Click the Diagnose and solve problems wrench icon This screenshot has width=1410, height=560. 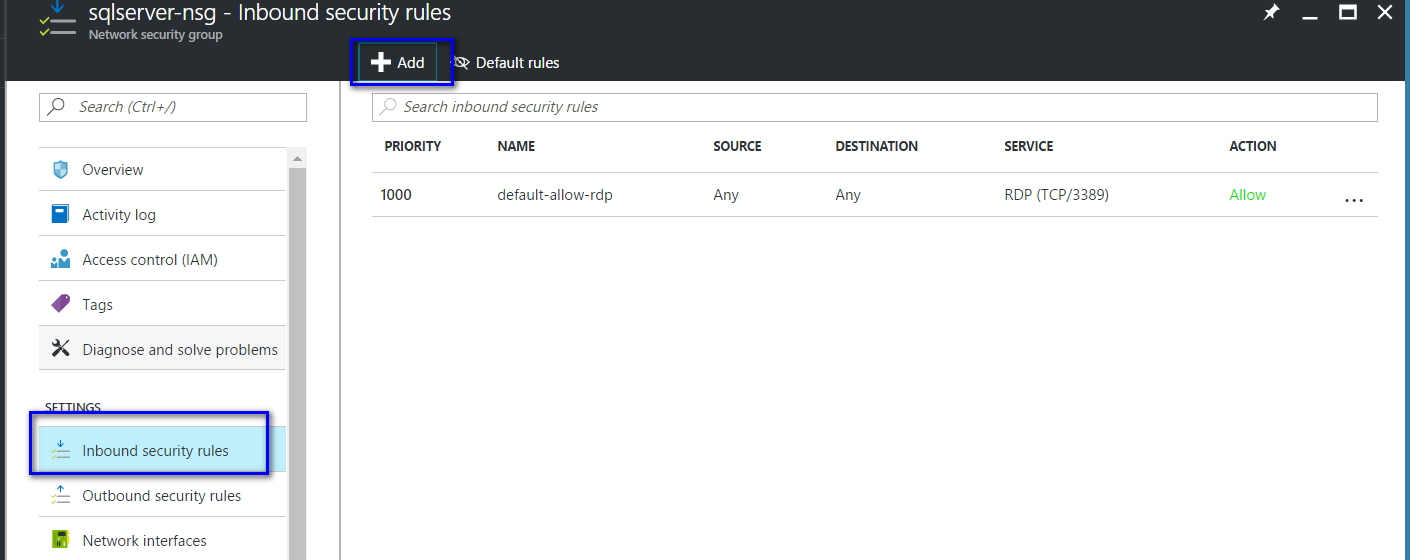pyautogui.click(x=60, y=349)
